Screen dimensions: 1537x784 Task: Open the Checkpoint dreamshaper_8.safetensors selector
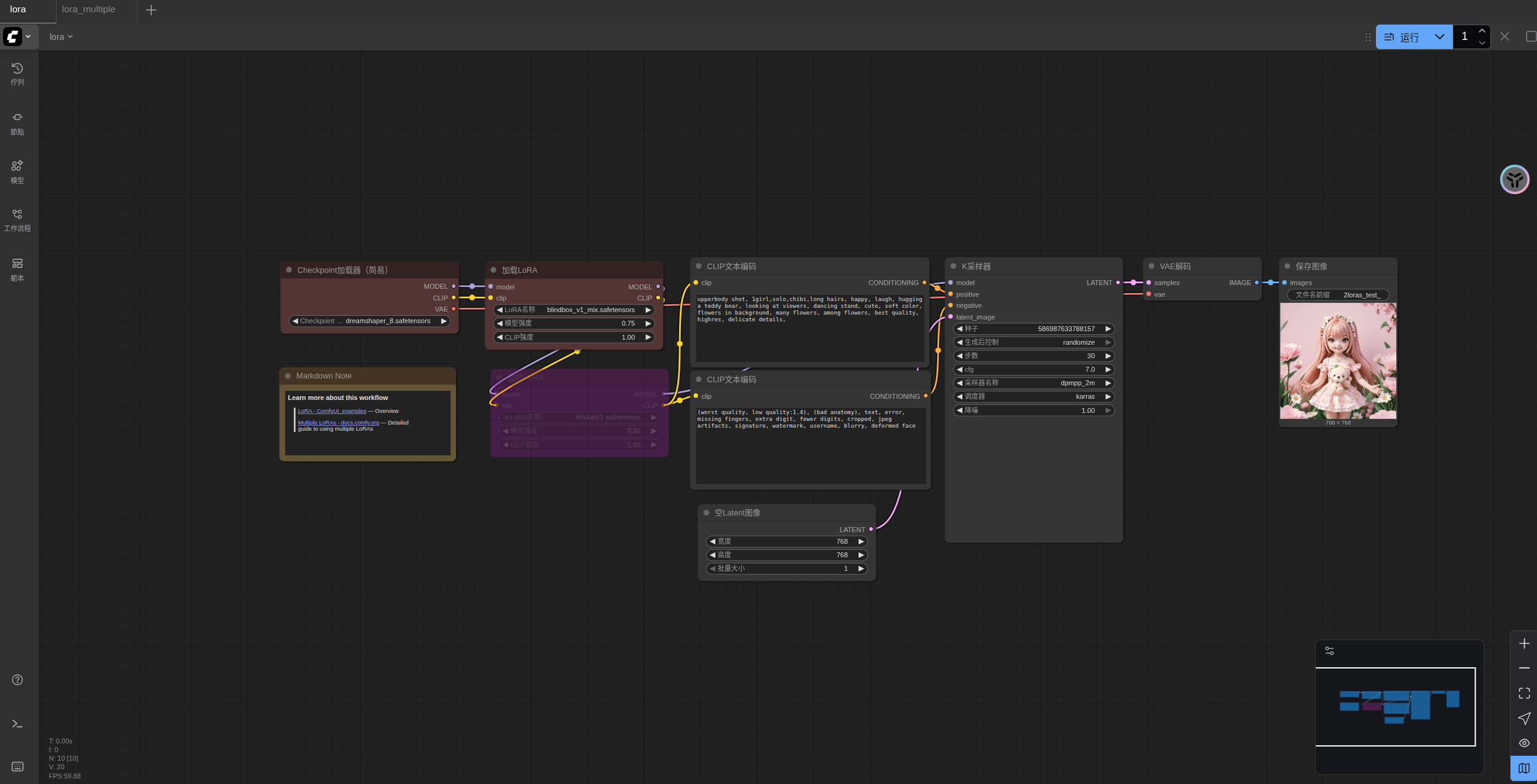369,321
